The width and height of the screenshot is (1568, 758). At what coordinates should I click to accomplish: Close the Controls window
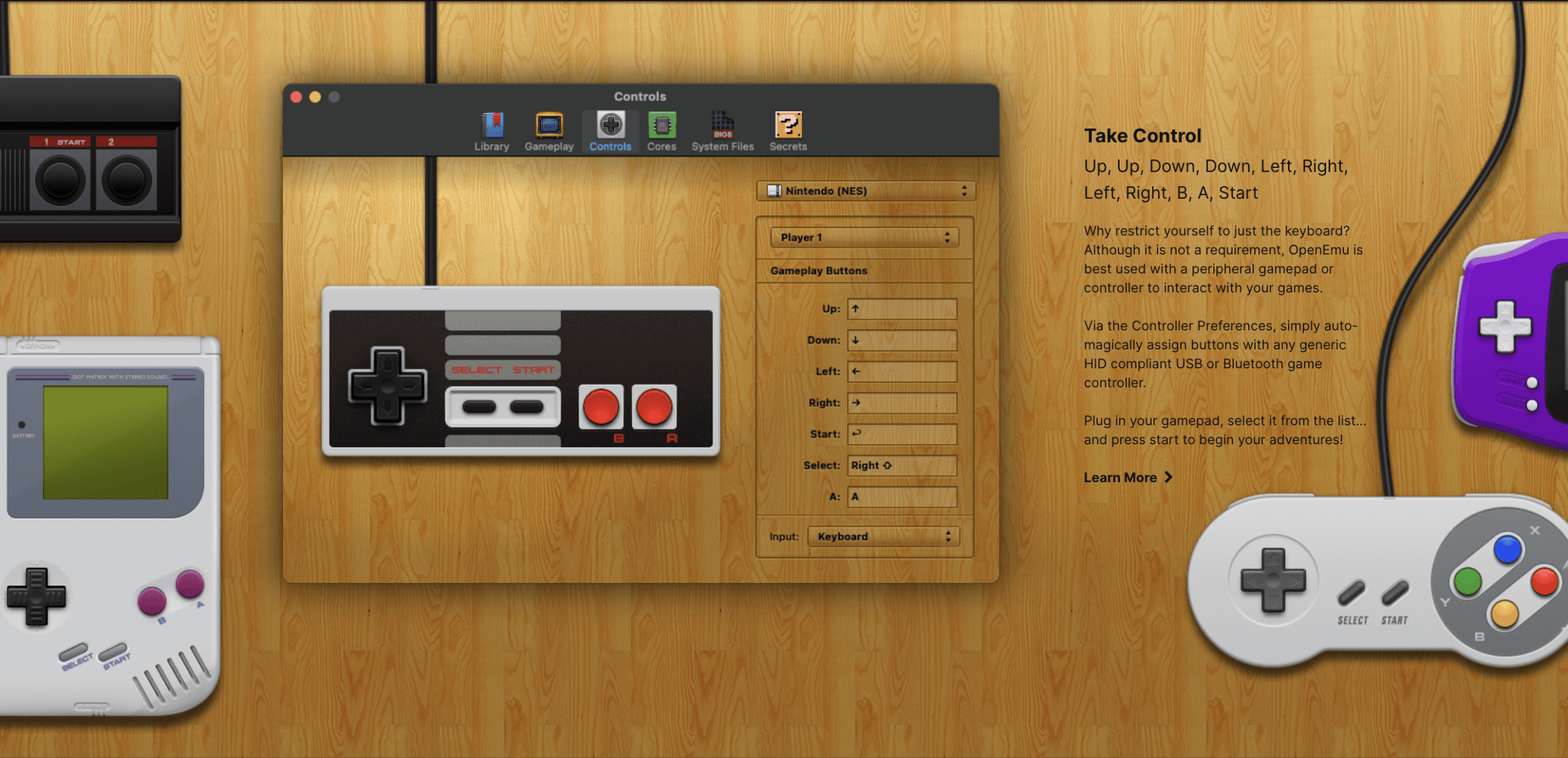coord(296,97)
